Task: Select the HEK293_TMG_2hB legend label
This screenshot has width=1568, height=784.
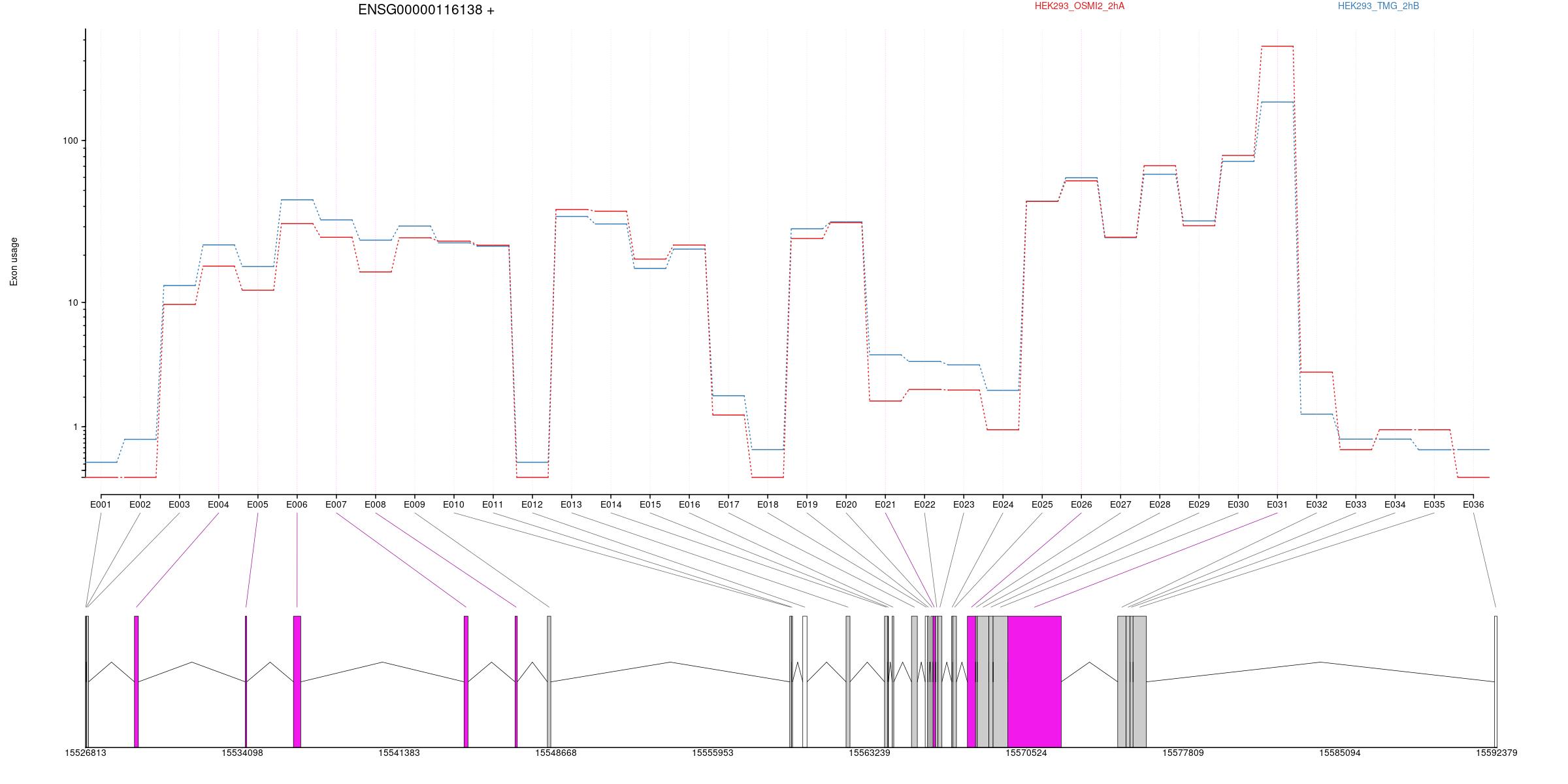Action: (x=1379, y=7)
